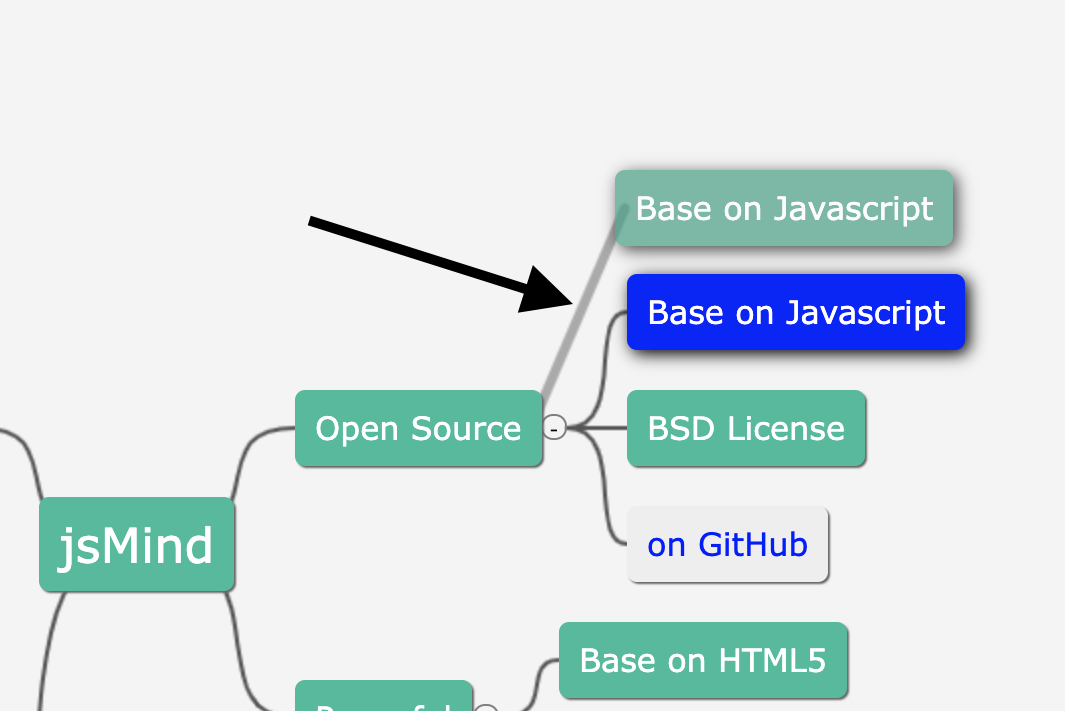The image size is (1065, 711).
Task: Select the BSD License node
Action: (x=746, y=428)
